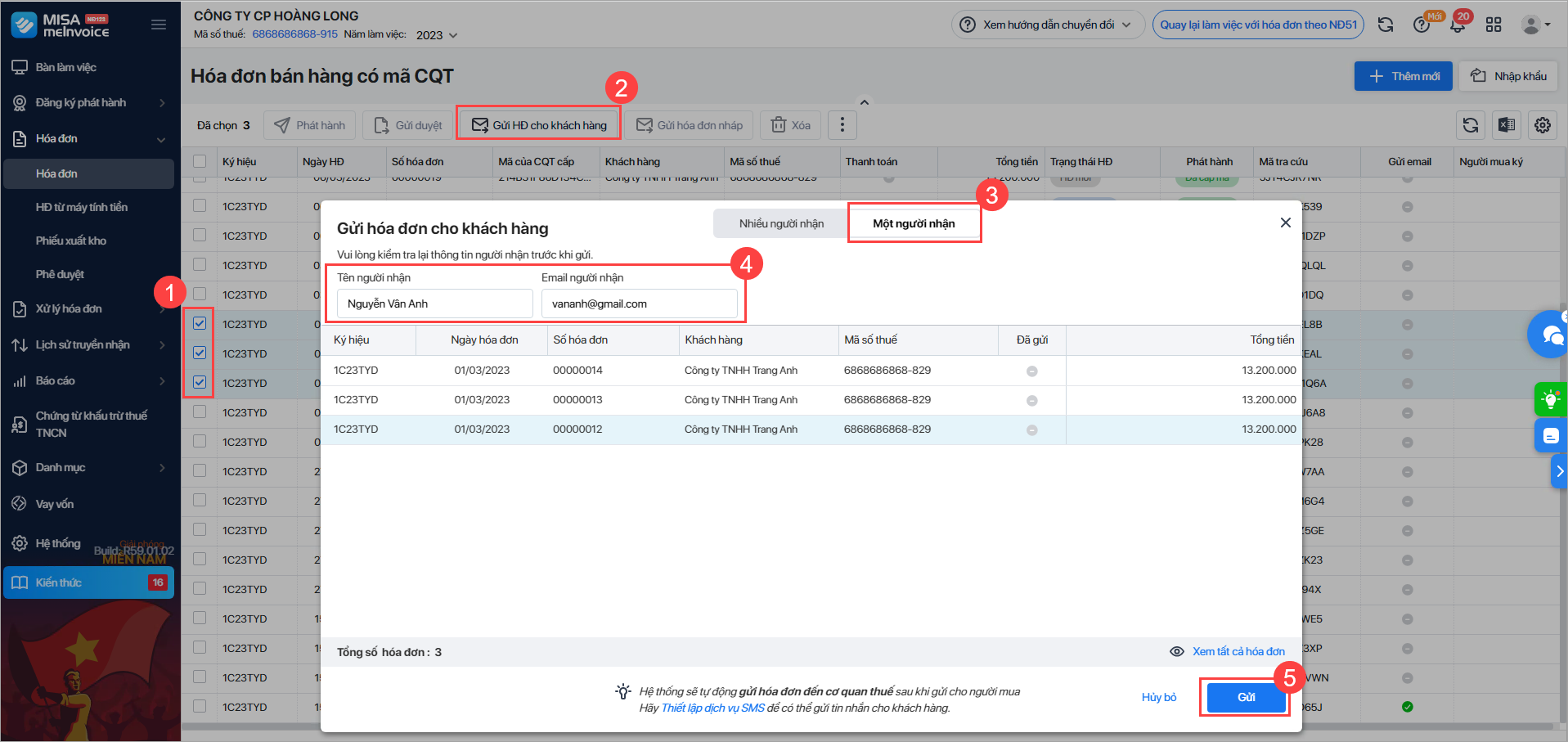
Task: Expand the Báo cáo sidebar menu
Action: pos(88,380)
